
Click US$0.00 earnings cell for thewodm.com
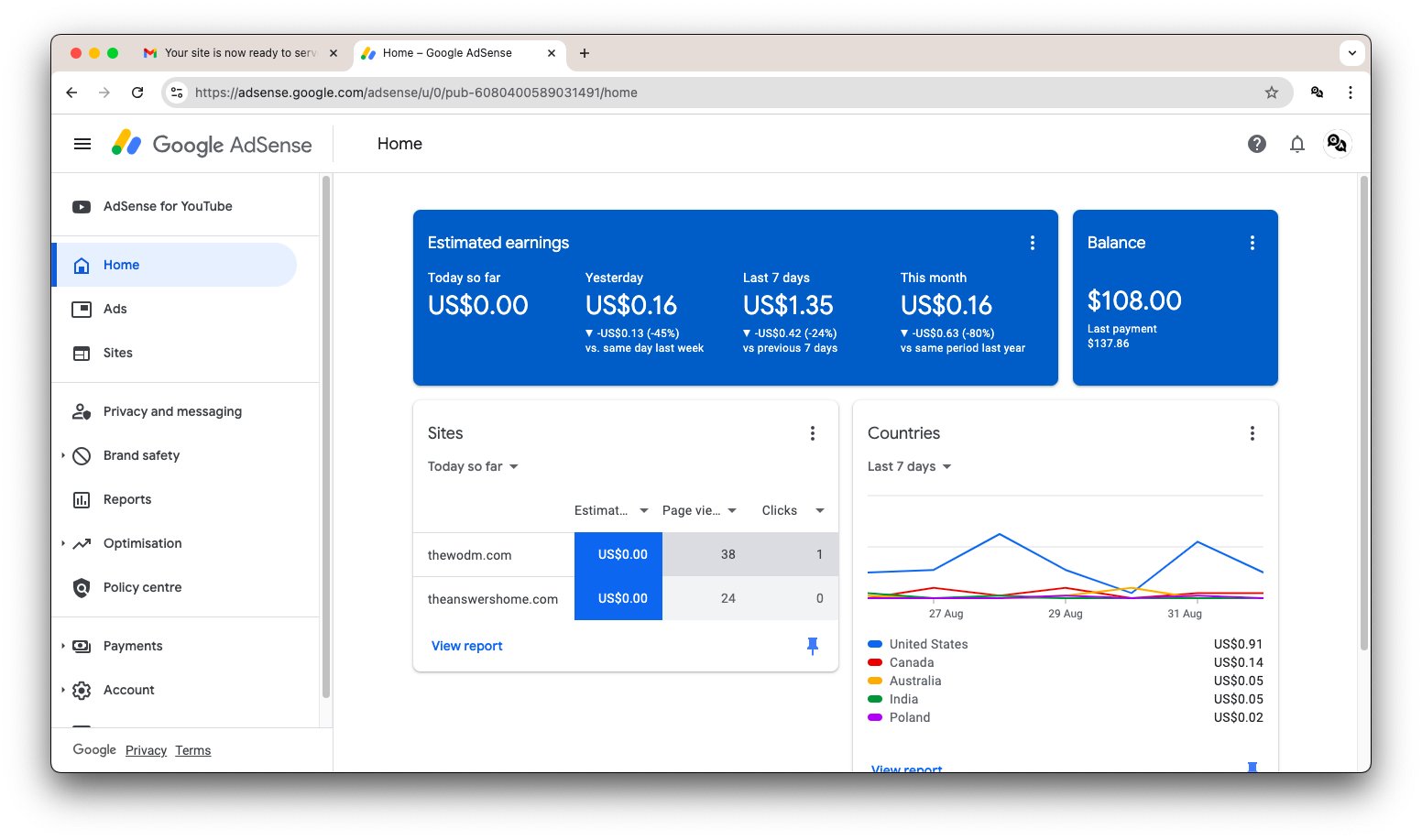(x=618, y=555)
